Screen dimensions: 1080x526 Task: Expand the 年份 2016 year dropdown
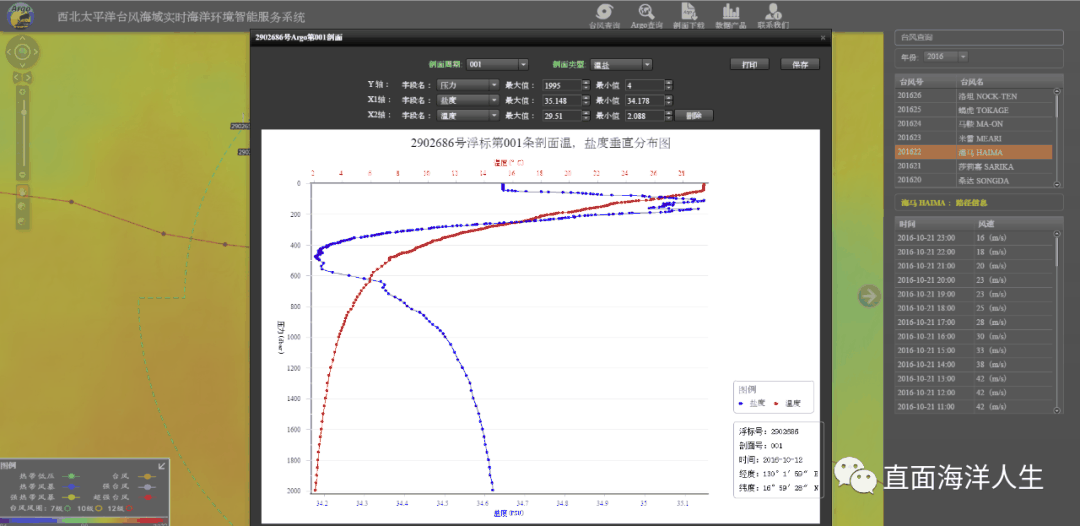(962, 56)
